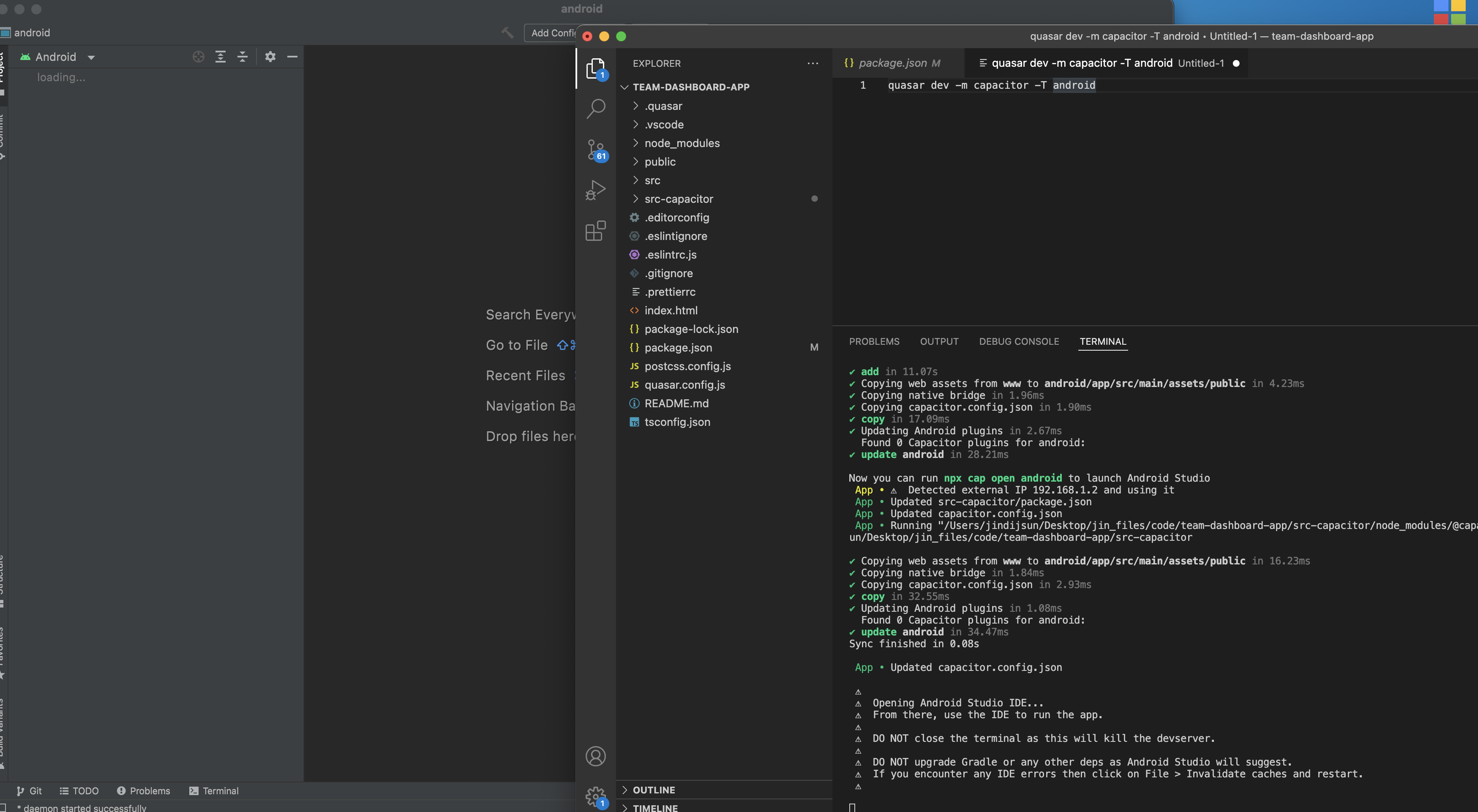Open the PROBLEMS panel tab
The width and height of the screenshot is (1478, 812).
pos(874,341)
